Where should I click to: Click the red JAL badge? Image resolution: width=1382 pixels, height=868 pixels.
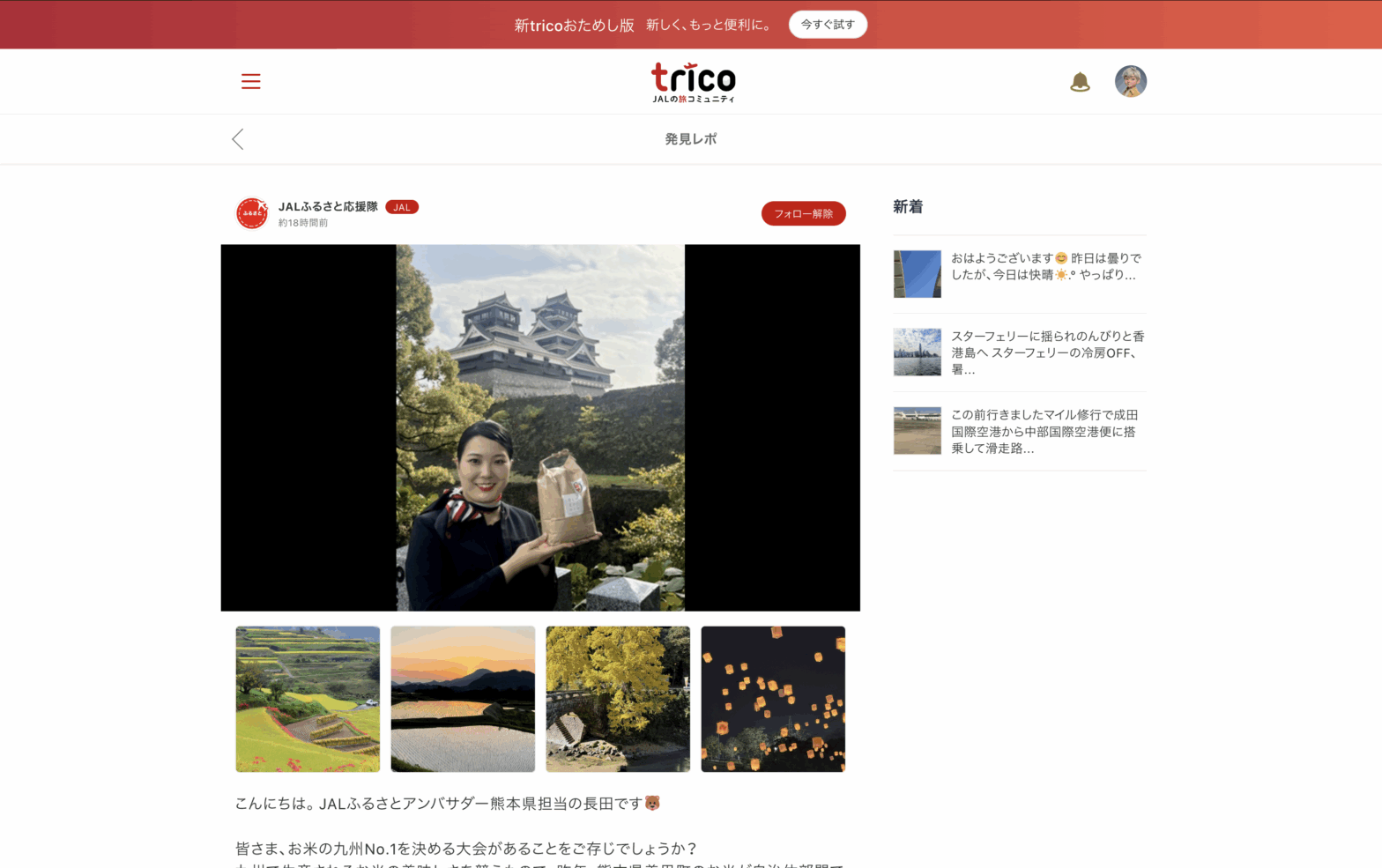(x=402, y=207)
